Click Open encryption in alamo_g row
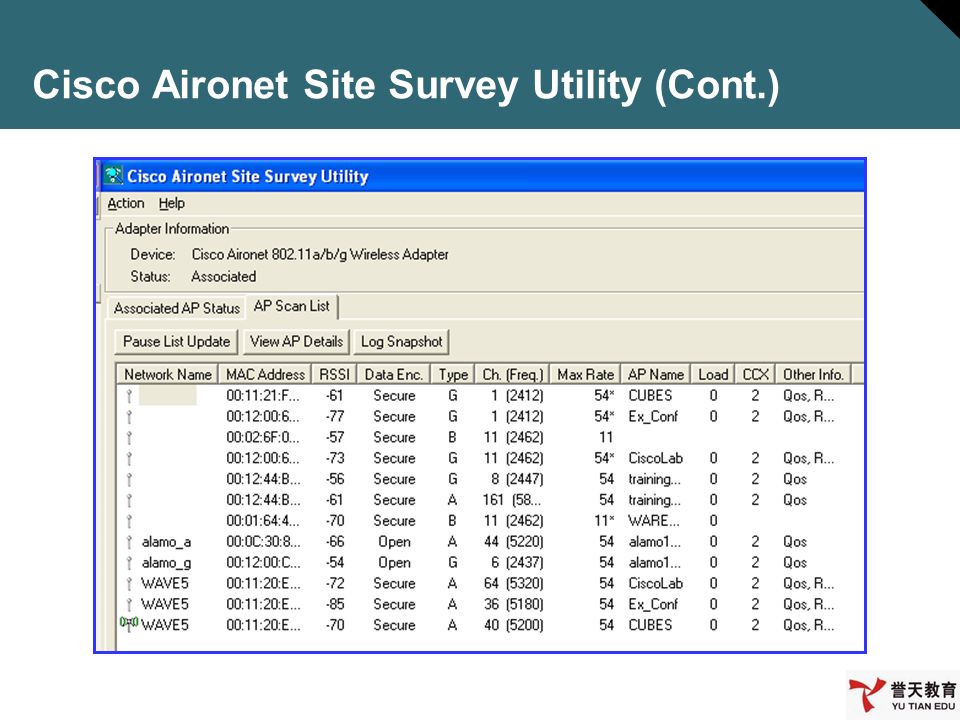The image size is (960, 720). [394, 563]
